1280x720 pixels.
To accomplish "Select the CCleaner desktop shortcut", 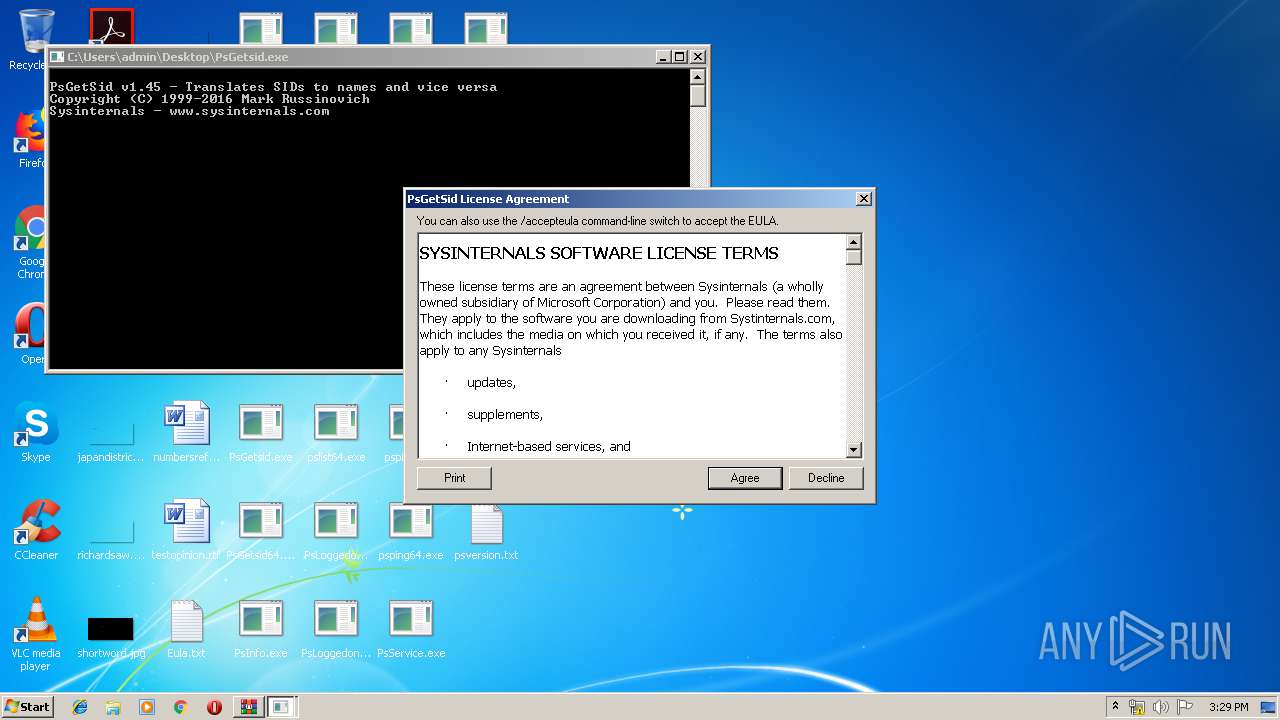I will (x=36, y=530).
